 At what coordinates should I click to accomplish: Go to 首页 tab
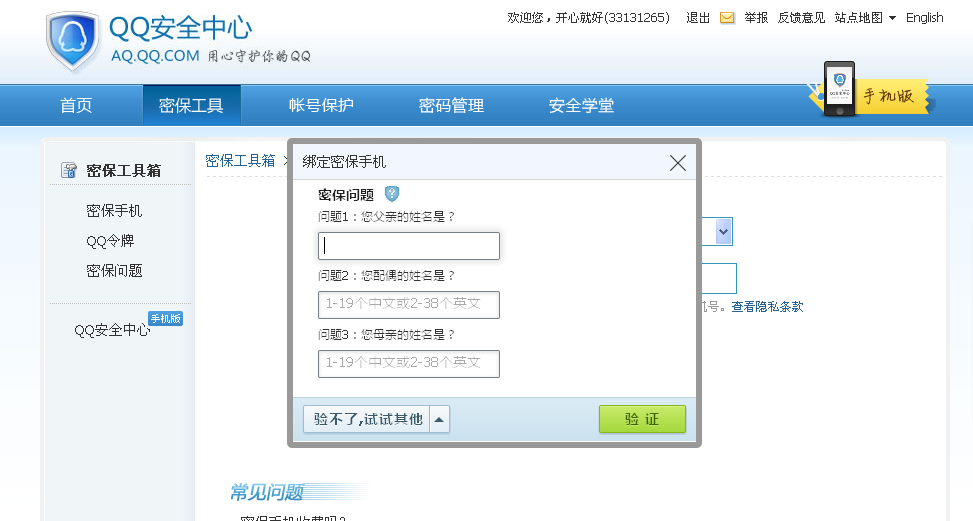76,105
